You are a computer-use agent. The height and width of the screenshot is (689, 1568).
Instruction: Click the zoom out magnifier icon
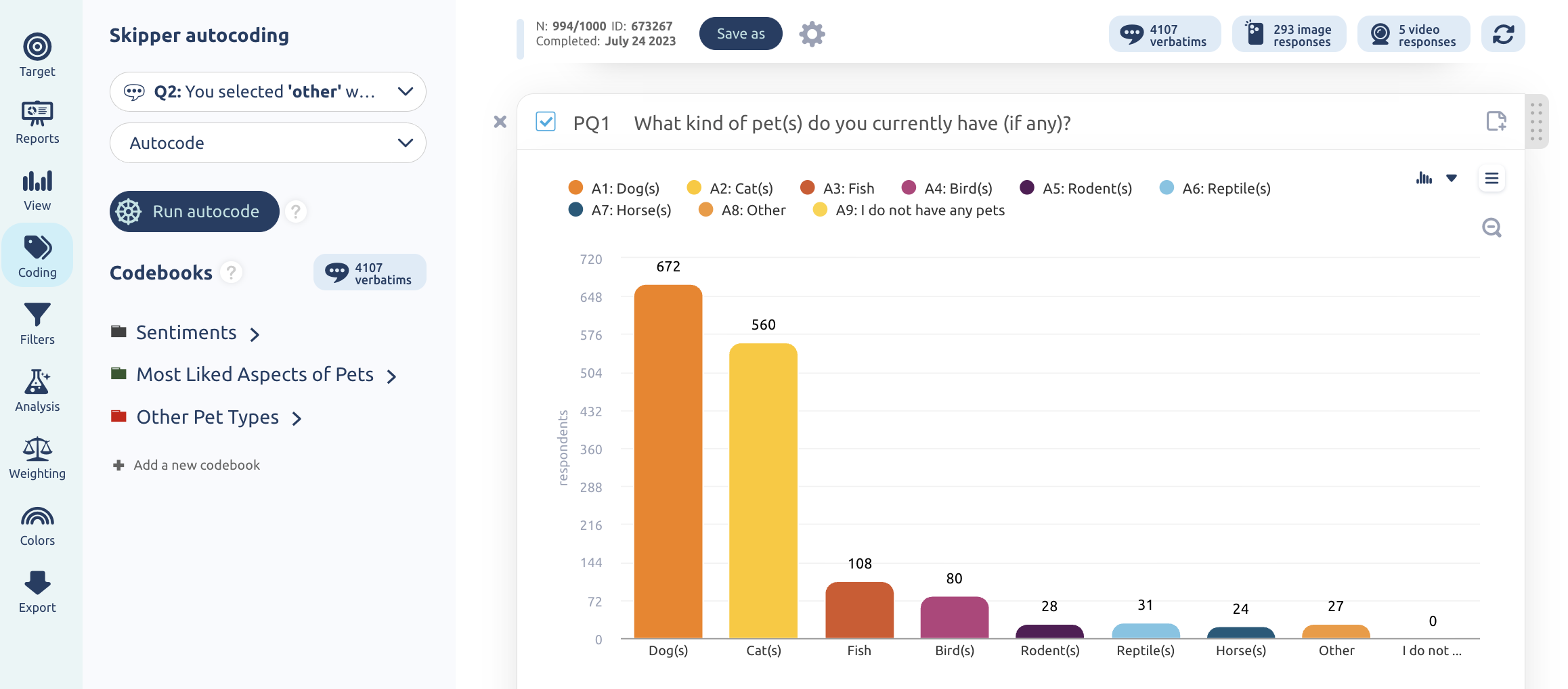tap(1491, 227)
